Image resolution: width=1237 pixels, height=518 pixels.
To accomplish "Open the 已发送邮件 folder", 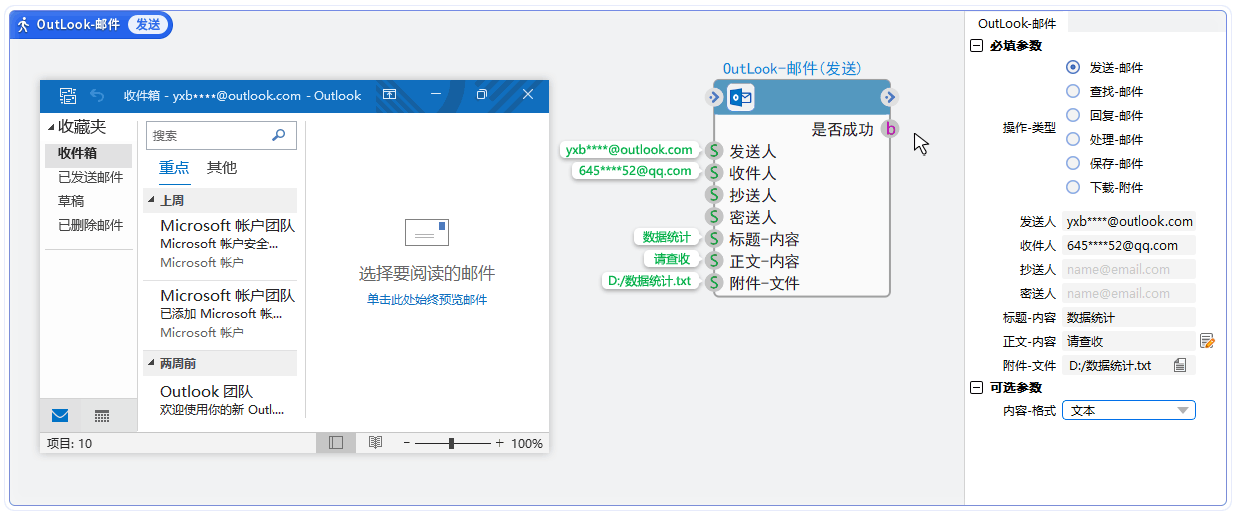I will (90, 177).
